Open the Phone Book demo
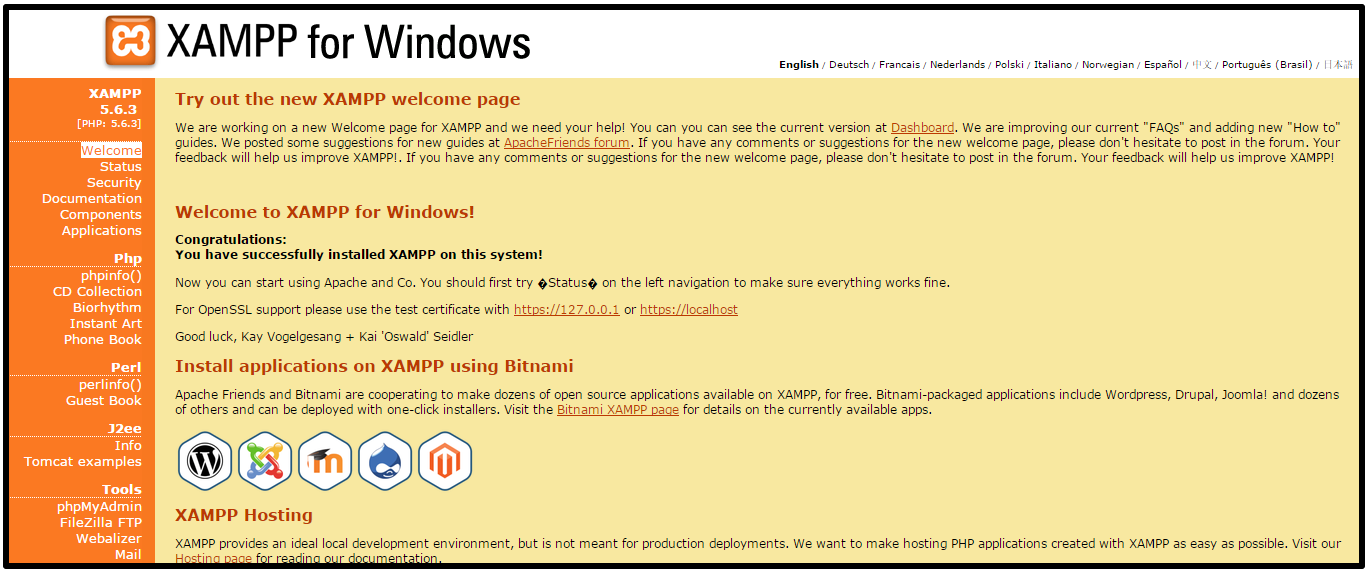 [x=103, y=340]
